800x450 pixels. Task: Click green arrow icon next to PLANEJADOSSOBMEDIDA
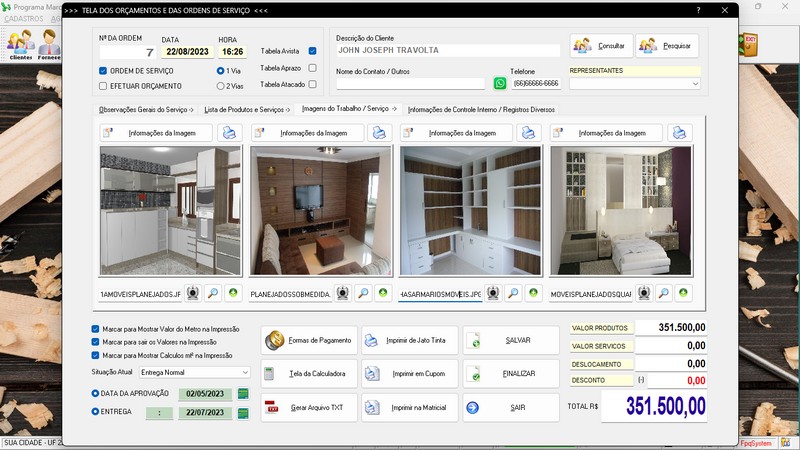383,293
